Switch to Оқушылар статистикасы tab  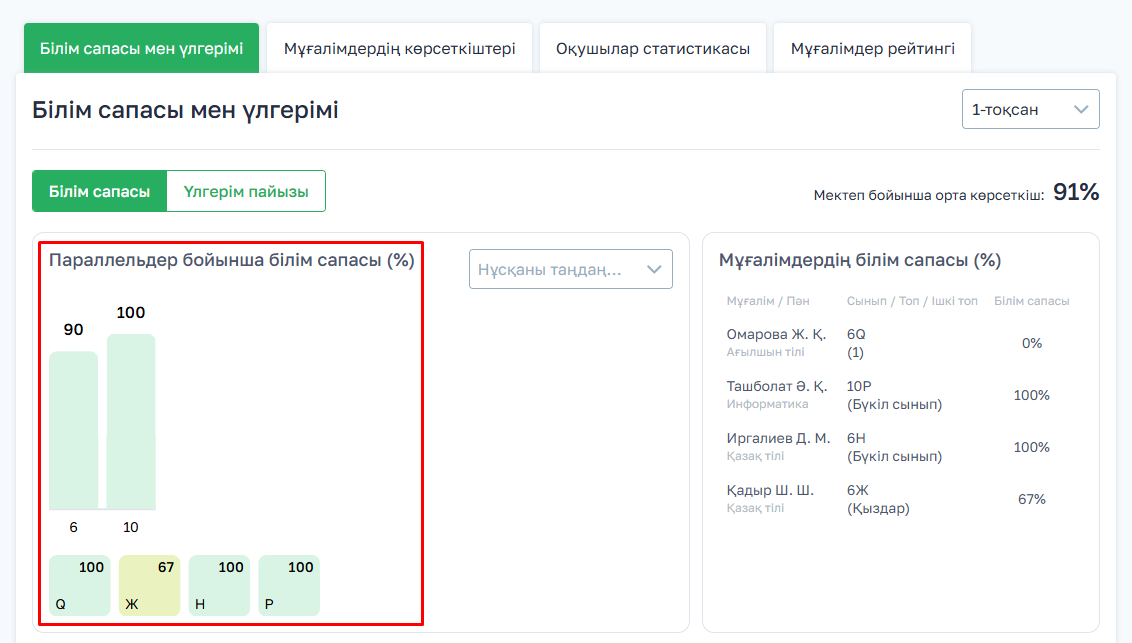pos(653,48)
